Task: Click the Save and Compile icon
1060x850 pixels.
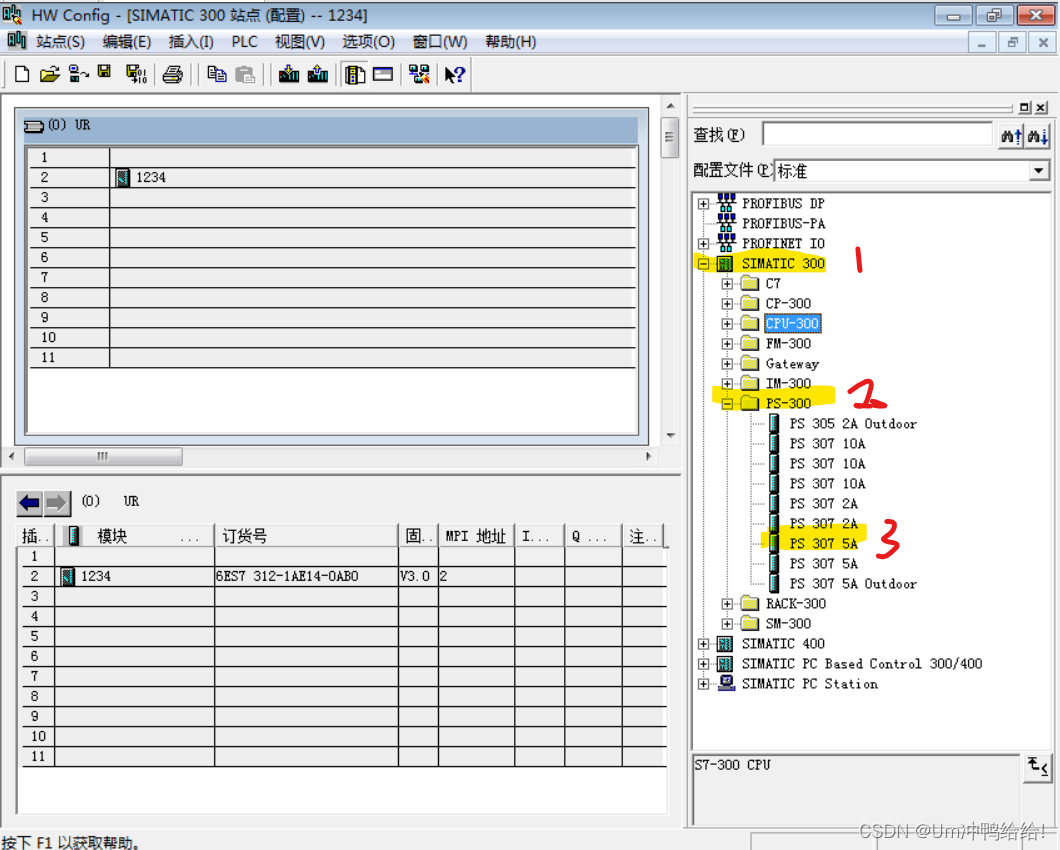Action: point(136,74)
